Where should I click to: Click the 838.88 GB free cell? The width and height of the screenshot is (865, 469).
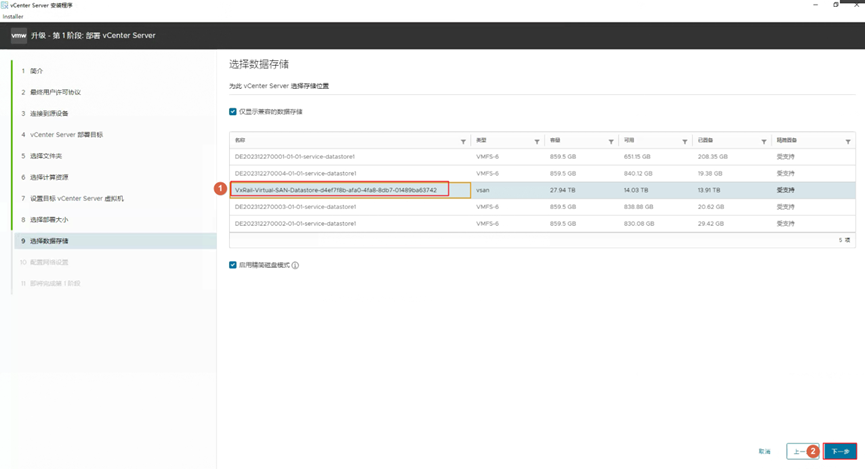click(x=638, y=207)
